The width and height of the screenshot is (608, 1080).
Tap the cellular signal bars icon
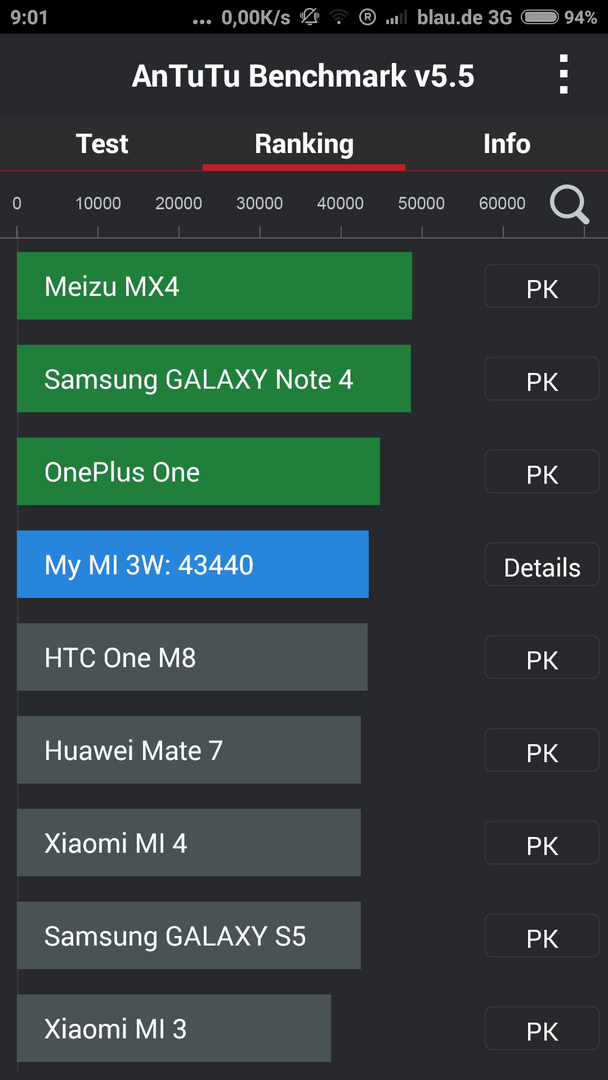pos(396,18)
